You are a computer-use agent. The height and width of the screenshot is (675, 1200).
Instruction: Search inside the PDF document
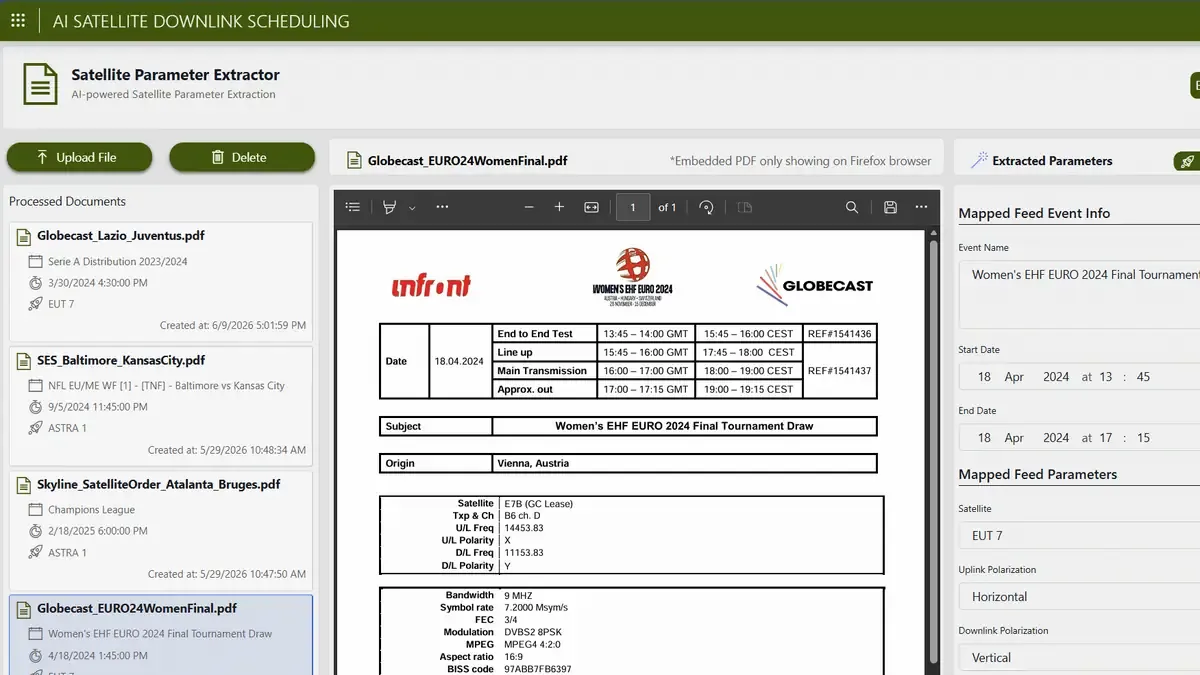click(x=852, y=207)
